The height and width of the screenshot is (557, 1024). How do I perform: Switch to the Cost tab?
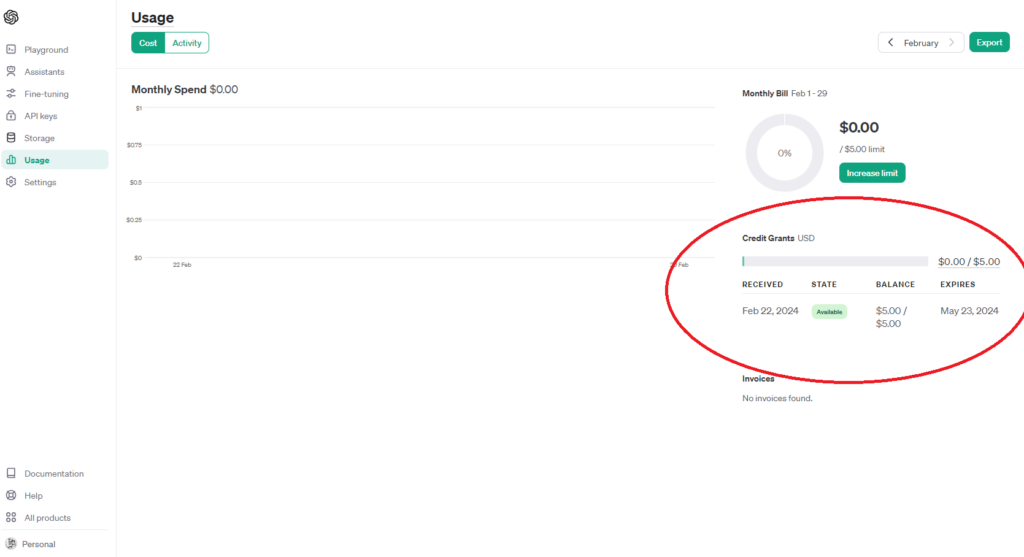tap(148, 43)
